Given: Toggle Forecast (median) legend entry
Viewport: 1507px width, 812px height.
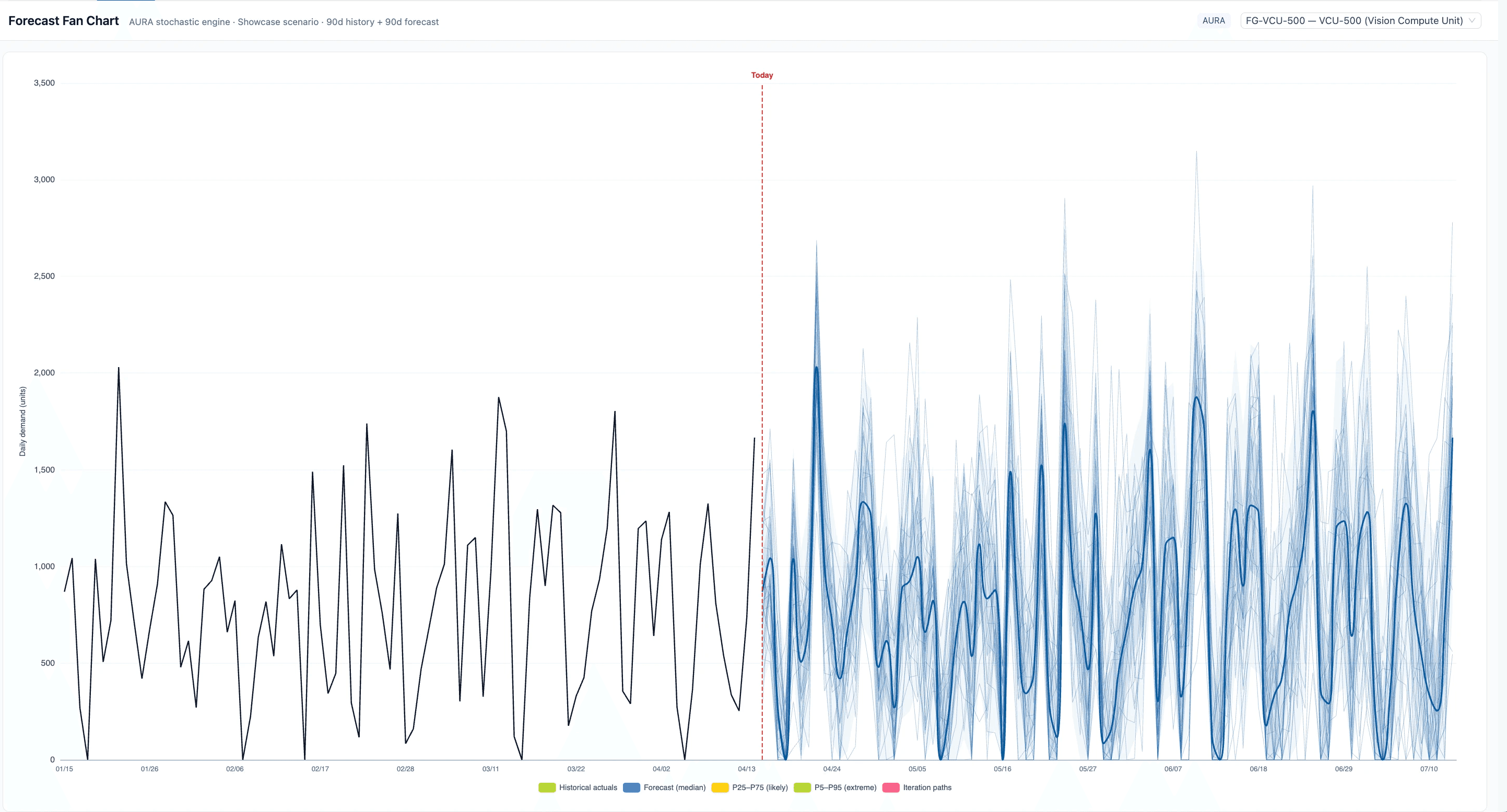Looking at the screenshot, I should pos(674,787).
